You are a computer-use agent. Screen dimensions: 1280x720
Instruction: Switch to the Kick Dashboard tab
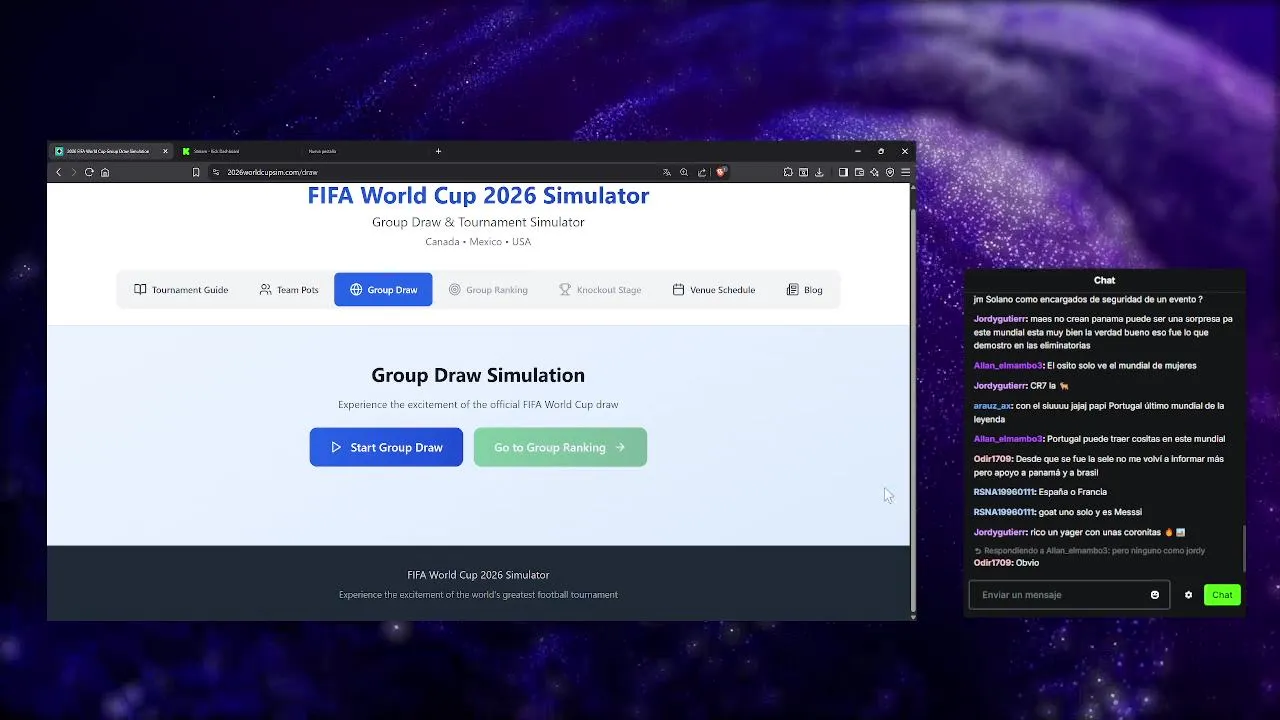(237, 151)
